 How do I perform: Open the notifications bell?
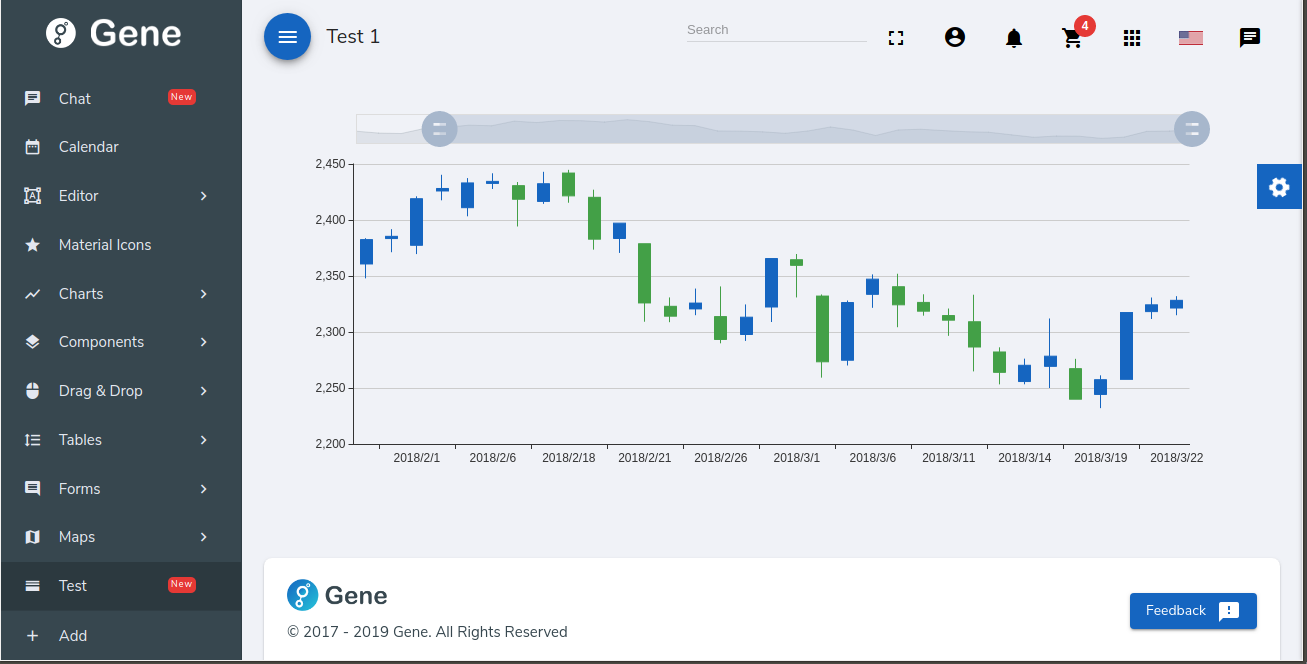pyautogui.click(x=1013, y=37)
